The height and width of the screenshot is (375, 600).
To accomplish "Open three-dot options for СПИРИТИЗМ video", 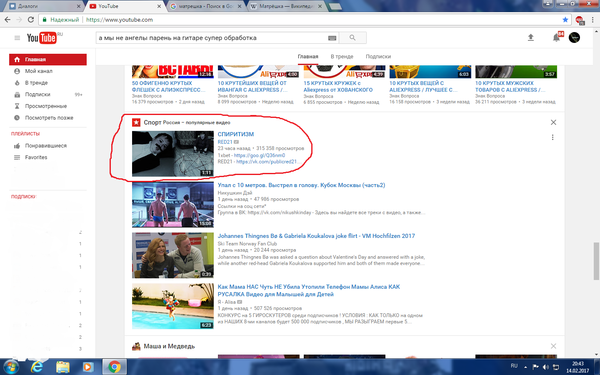I will coord(553,137).
